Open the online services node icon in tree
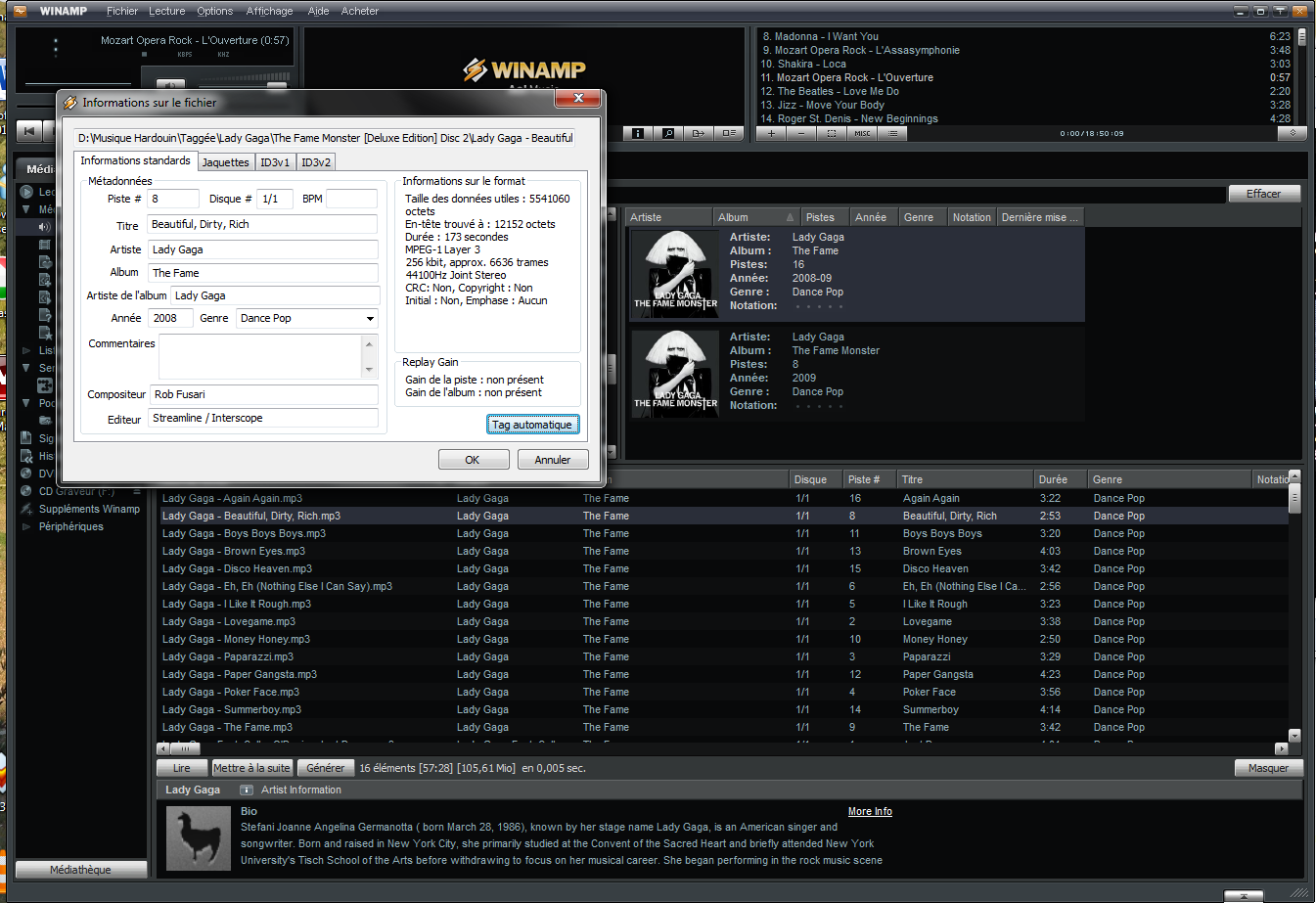1316x903 pixels. 44,385
